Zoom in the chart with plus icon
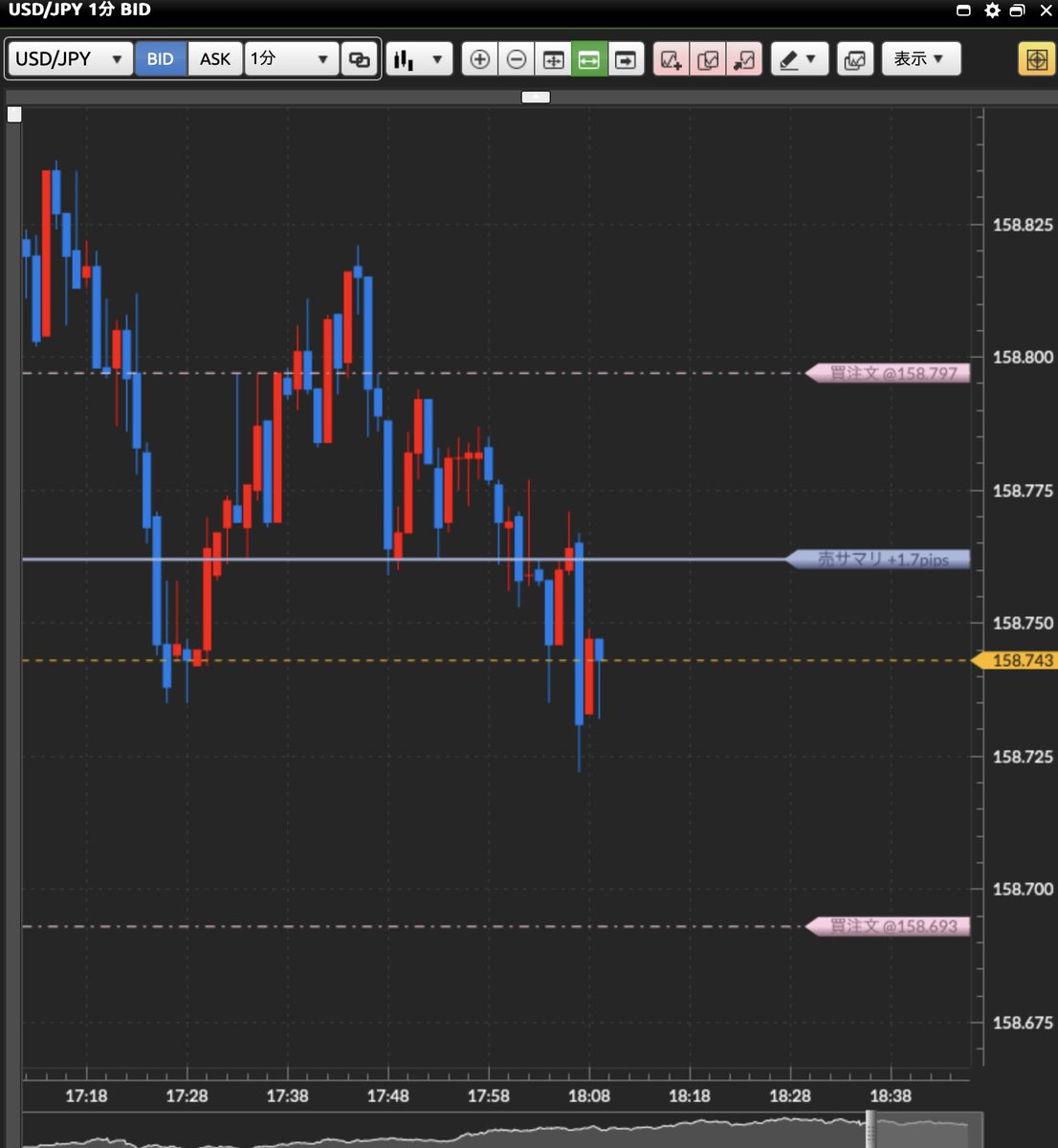 point(479,59)
